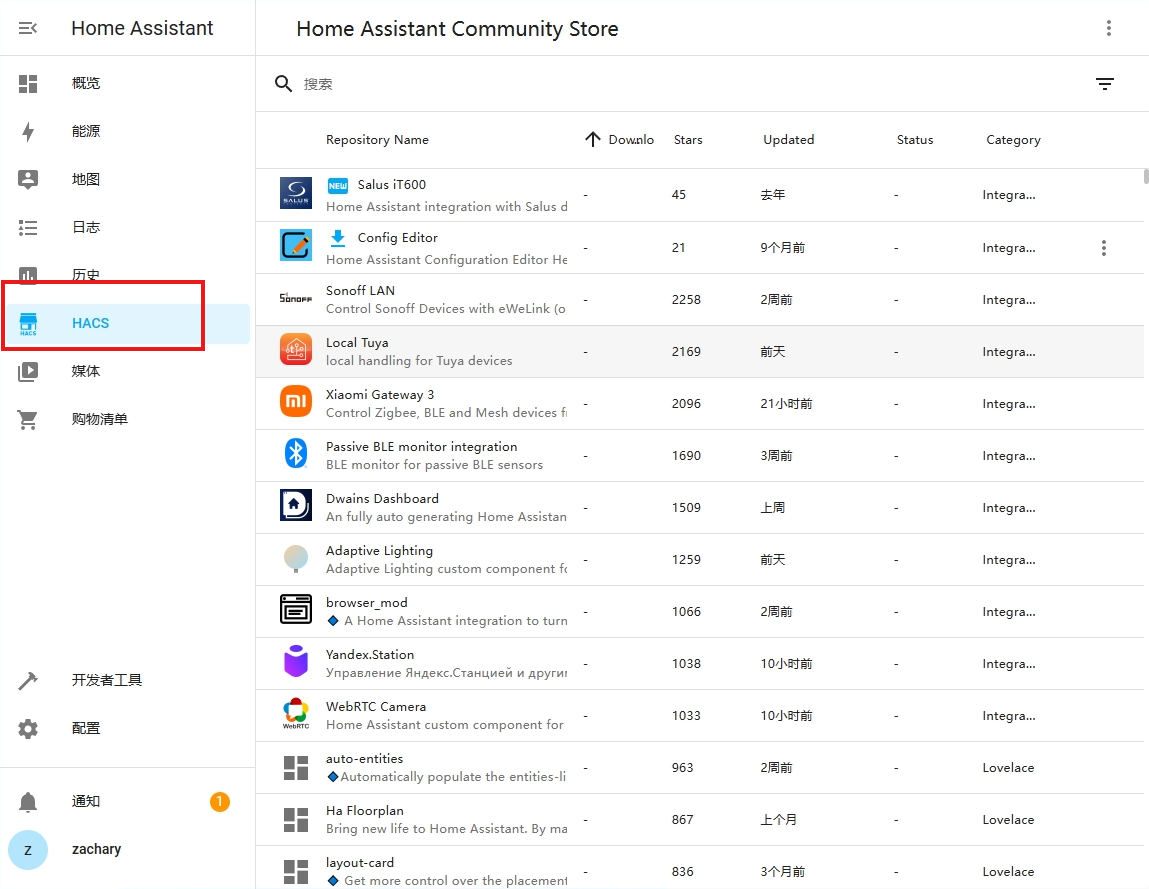
Task: Open the 配置 settings gear icon
Action: (x=28, y=728)
